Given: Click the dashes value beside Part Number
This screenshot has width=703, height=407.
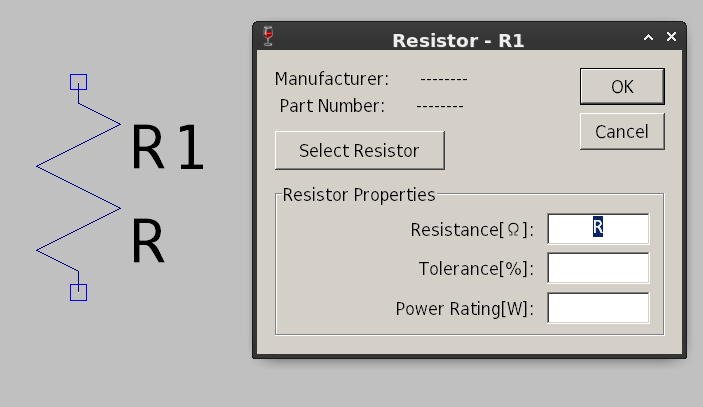Looking at the screenshot, I should tap(440, 106).
